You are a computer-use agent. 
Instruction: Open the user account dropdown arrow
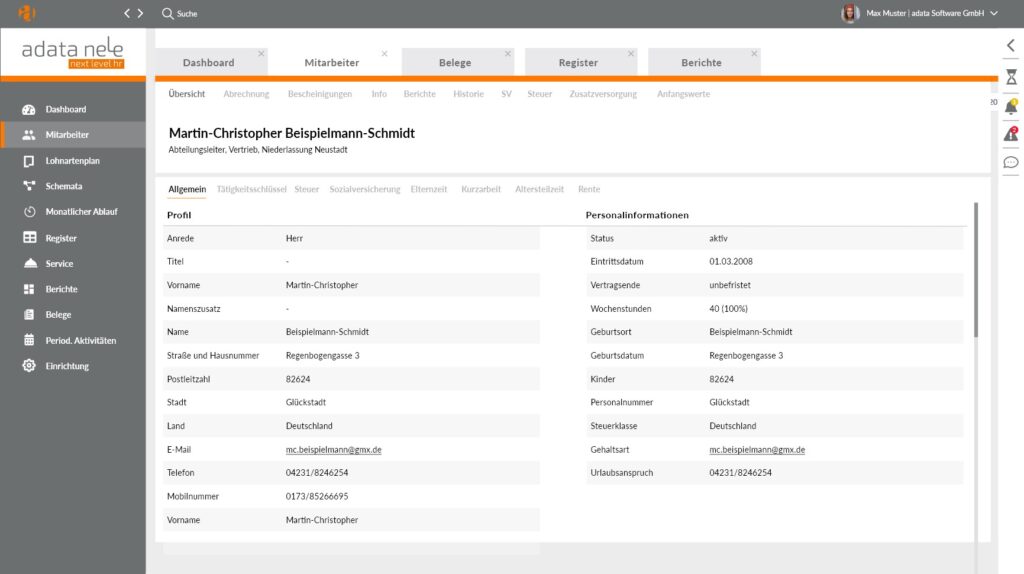click(x=994, y=13)
